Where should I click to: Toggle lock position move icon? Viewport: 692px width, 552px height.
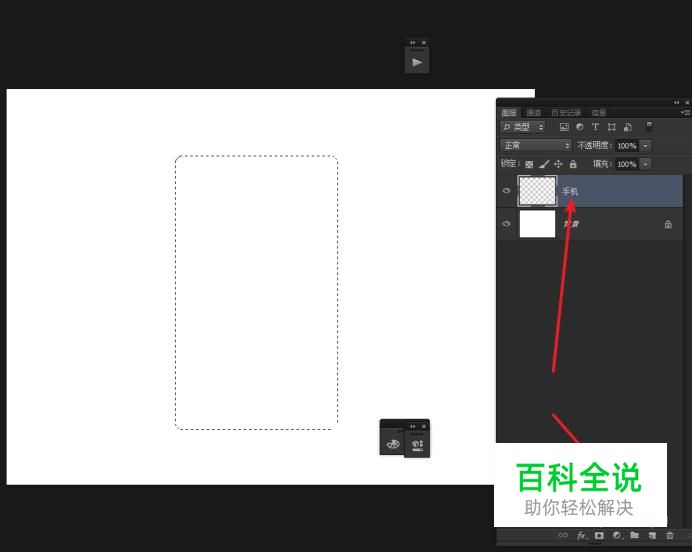point(558,164)
